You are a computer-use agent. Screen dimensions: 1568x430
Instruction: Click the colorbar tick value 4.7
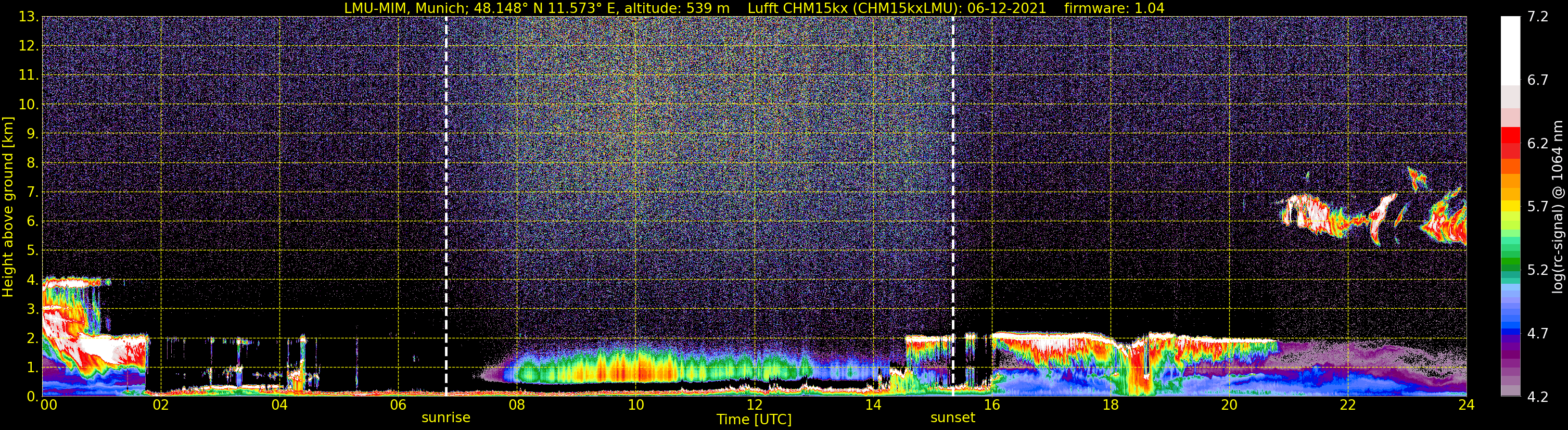coord(1538,334)
